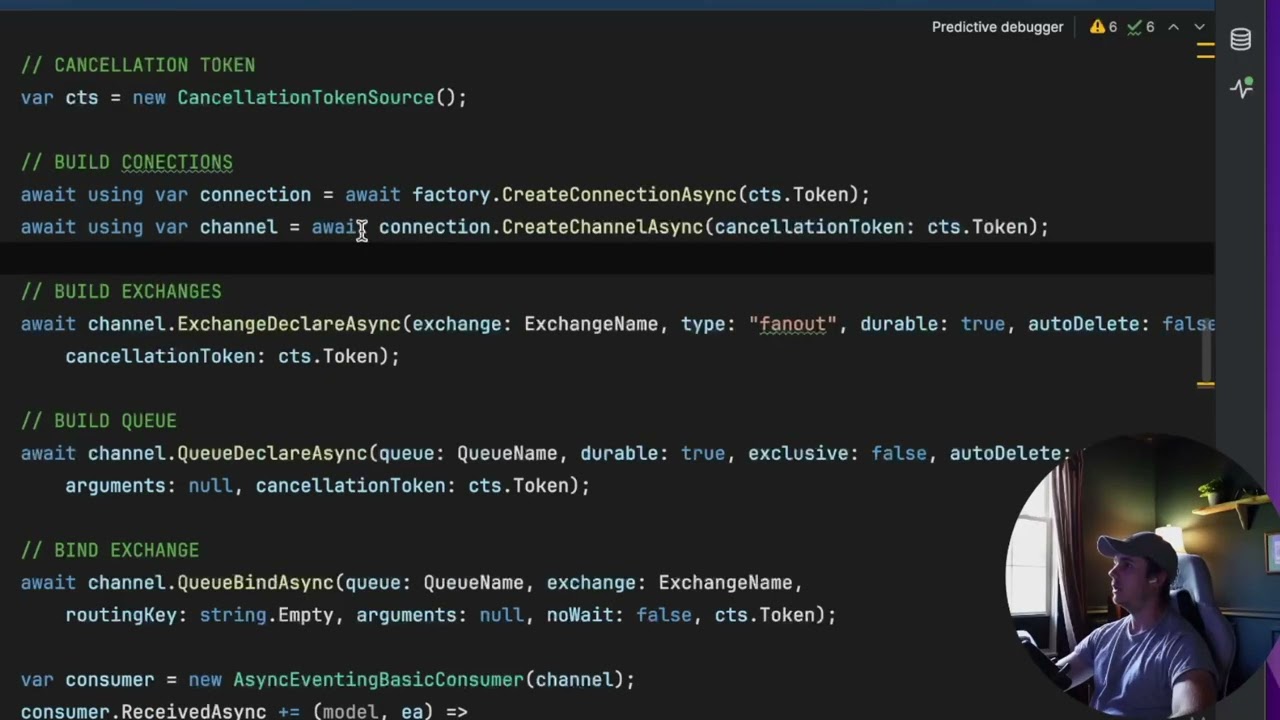Click 'QueueDeclareAsync' method name

(272, 453)
